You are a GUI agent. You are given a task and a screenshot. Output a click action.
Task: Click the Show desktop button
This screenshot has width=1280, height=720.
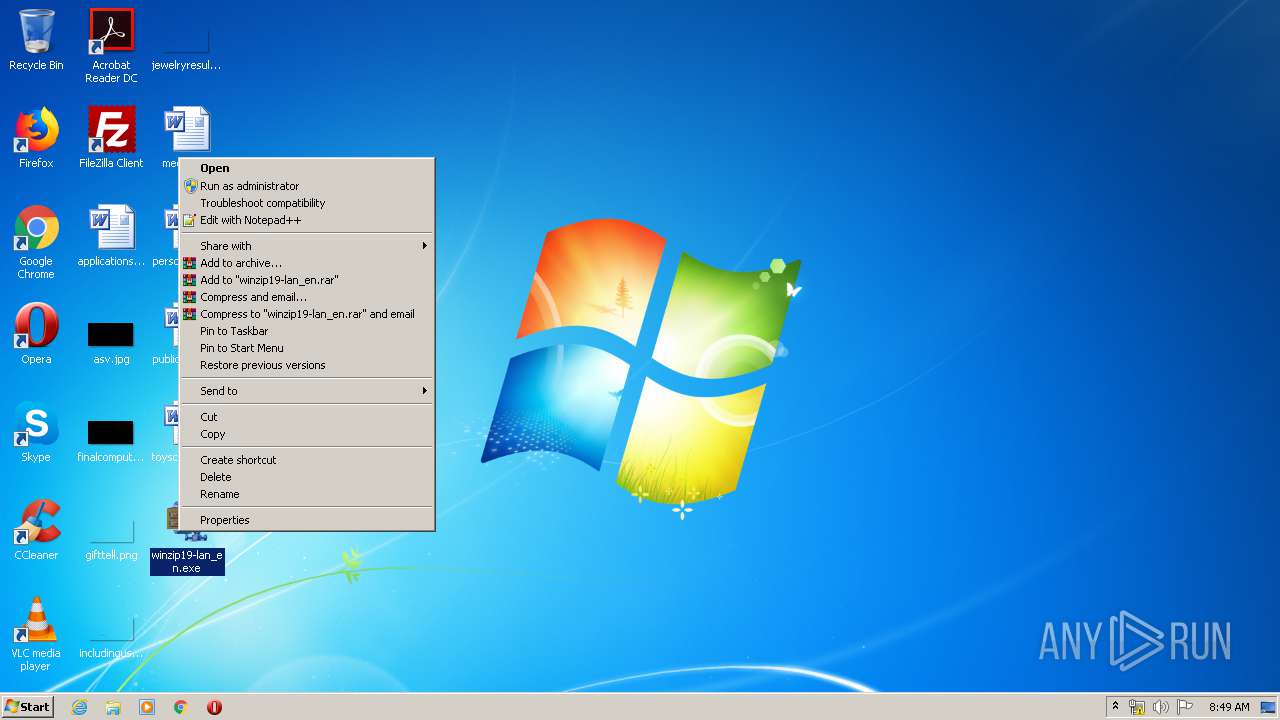[1269, 707]
